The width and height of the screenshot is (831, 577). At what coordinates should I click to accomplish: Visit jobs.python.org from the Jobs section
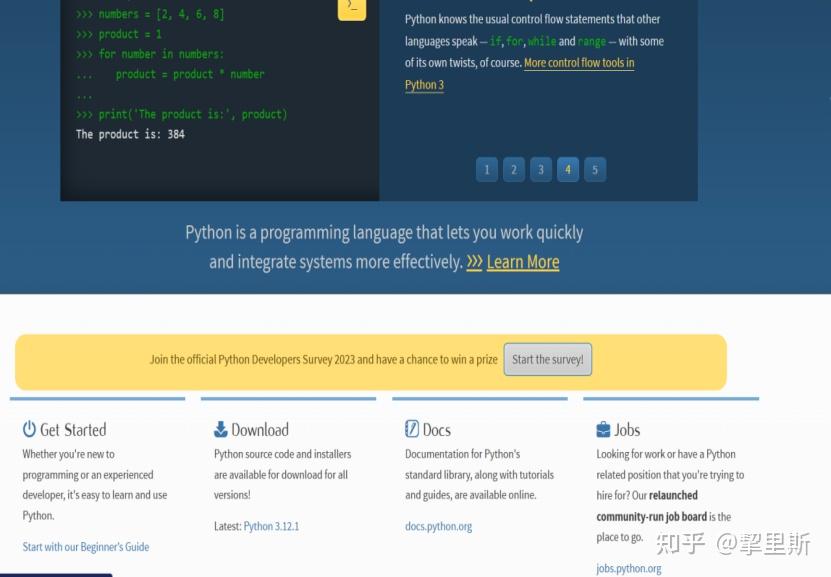[x=628, y=568]
